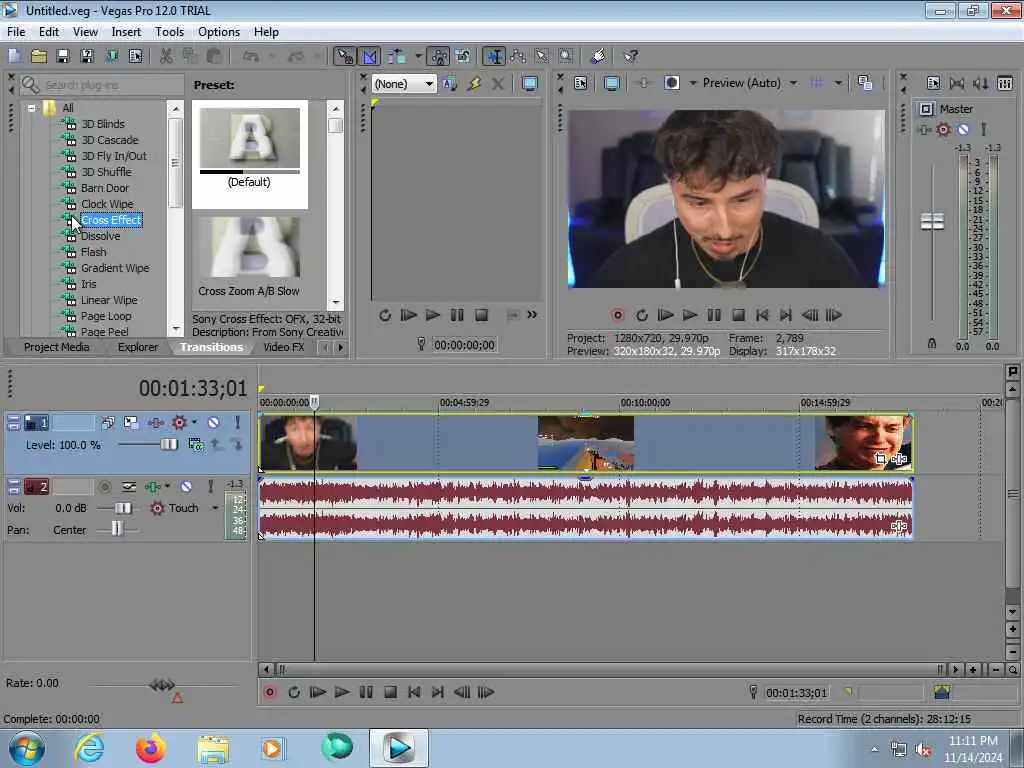The image size is (1024, 768).
Task: Click the Cut scissors icon
Action: click(167, 56)
